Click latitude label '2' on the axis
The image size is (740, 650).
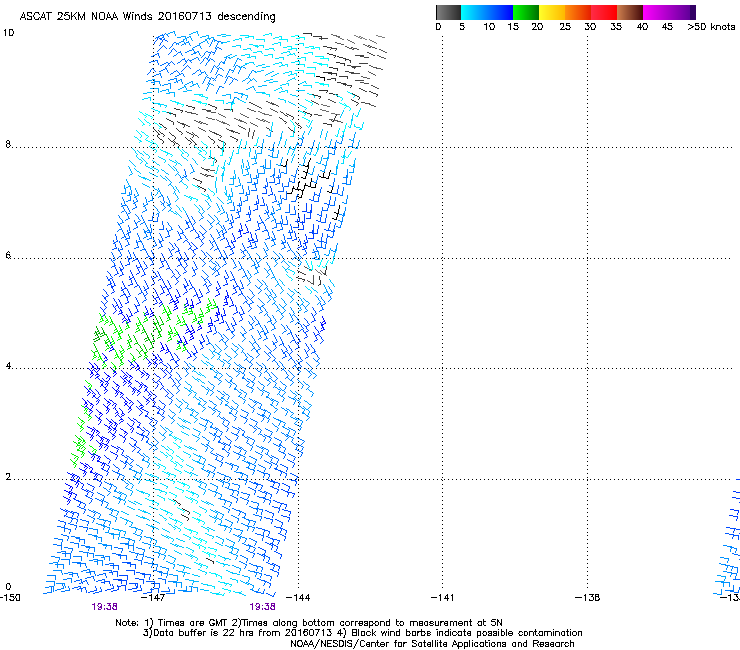point(8,477)
